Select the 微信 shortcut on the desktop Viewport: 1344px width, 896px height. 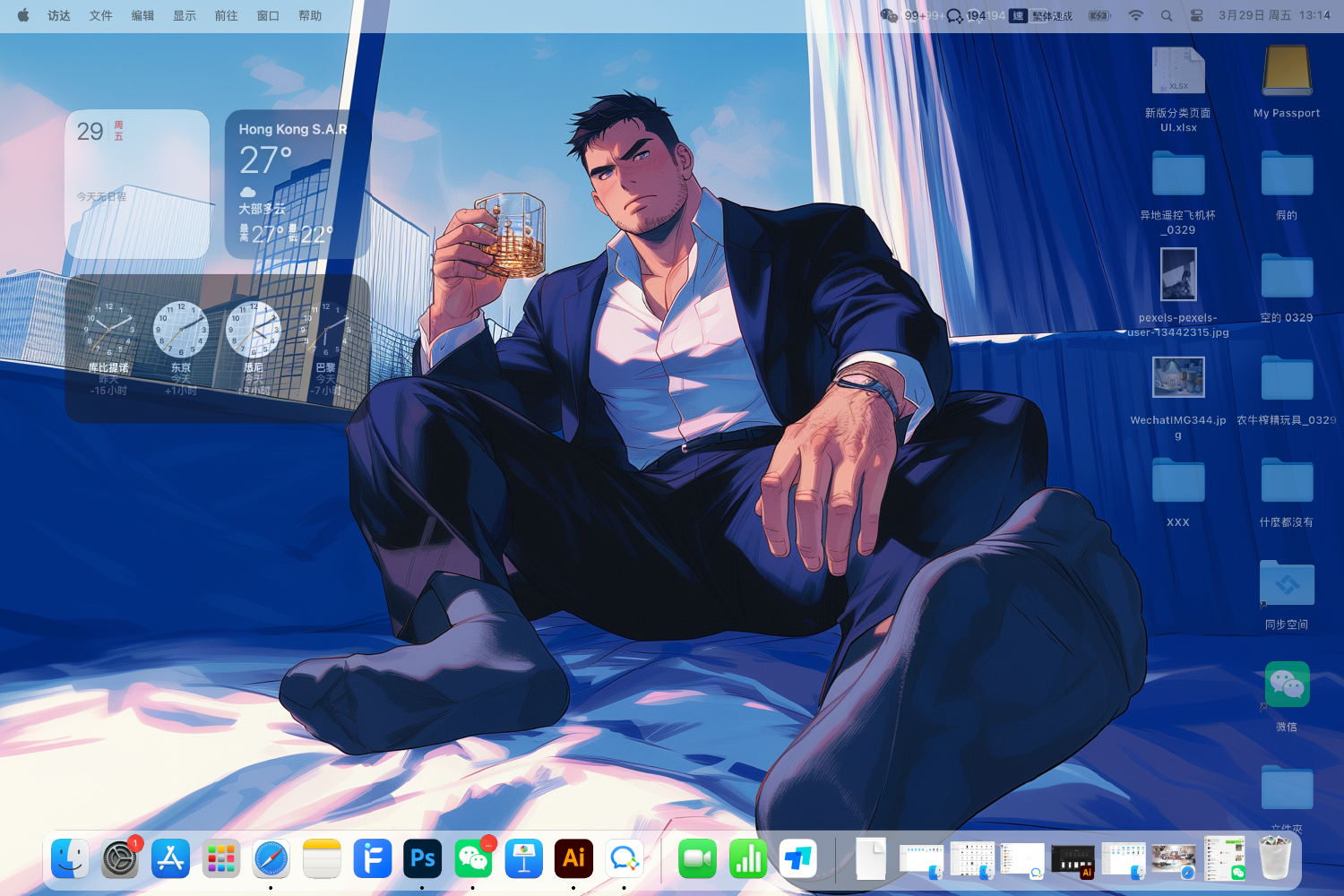[1287, 696]
